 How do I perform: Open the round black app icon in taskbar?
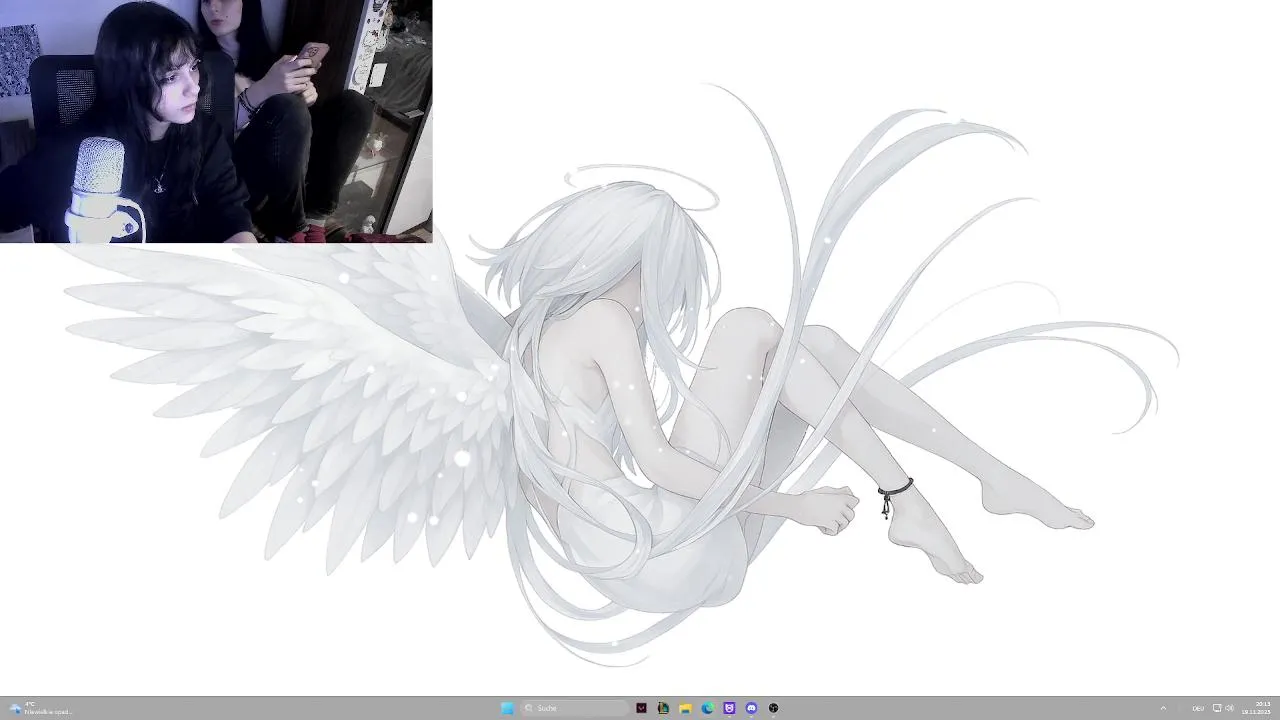click(773, 708)
